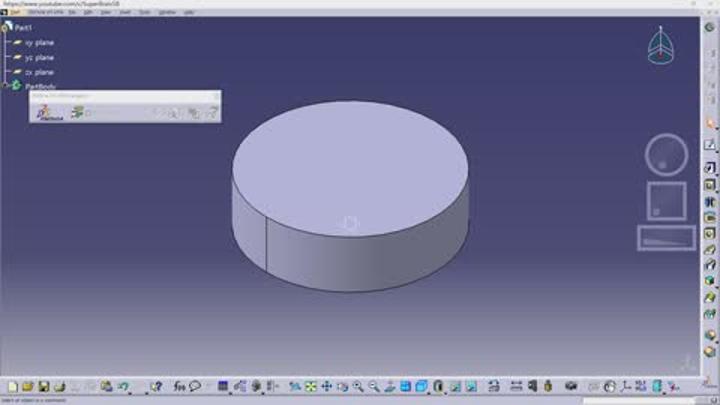720x405 pixels.
Task: Click the Hide/Show icon
Action: (x=455, y=387)
